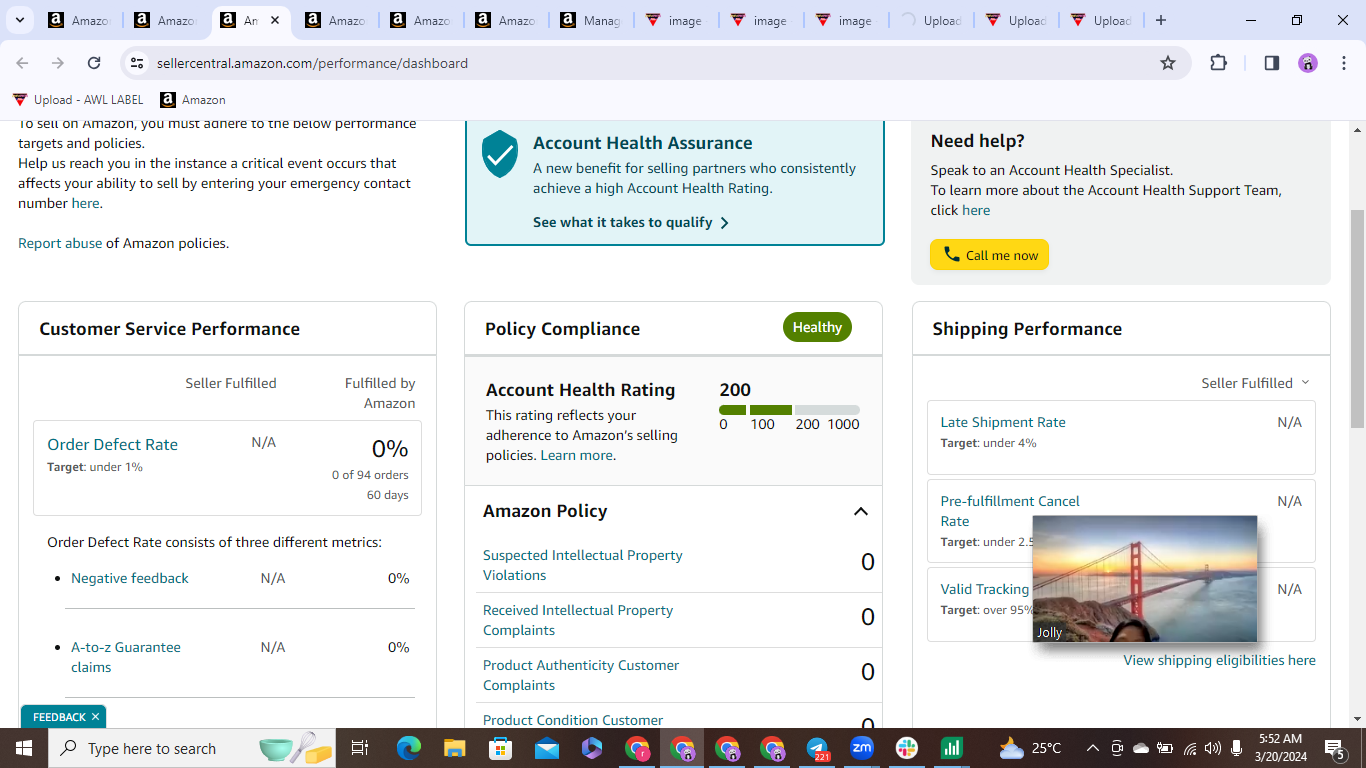Reload the Seller Central page
The width and height of the screenshot is (1366, 768).
point(94,63)
